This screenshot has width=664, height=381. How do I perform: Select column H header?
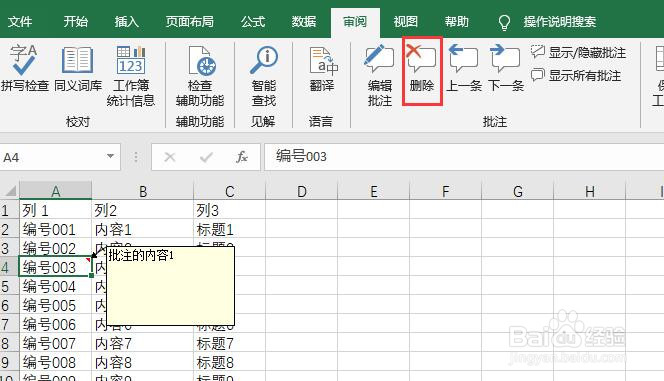[x=589, y=191]
